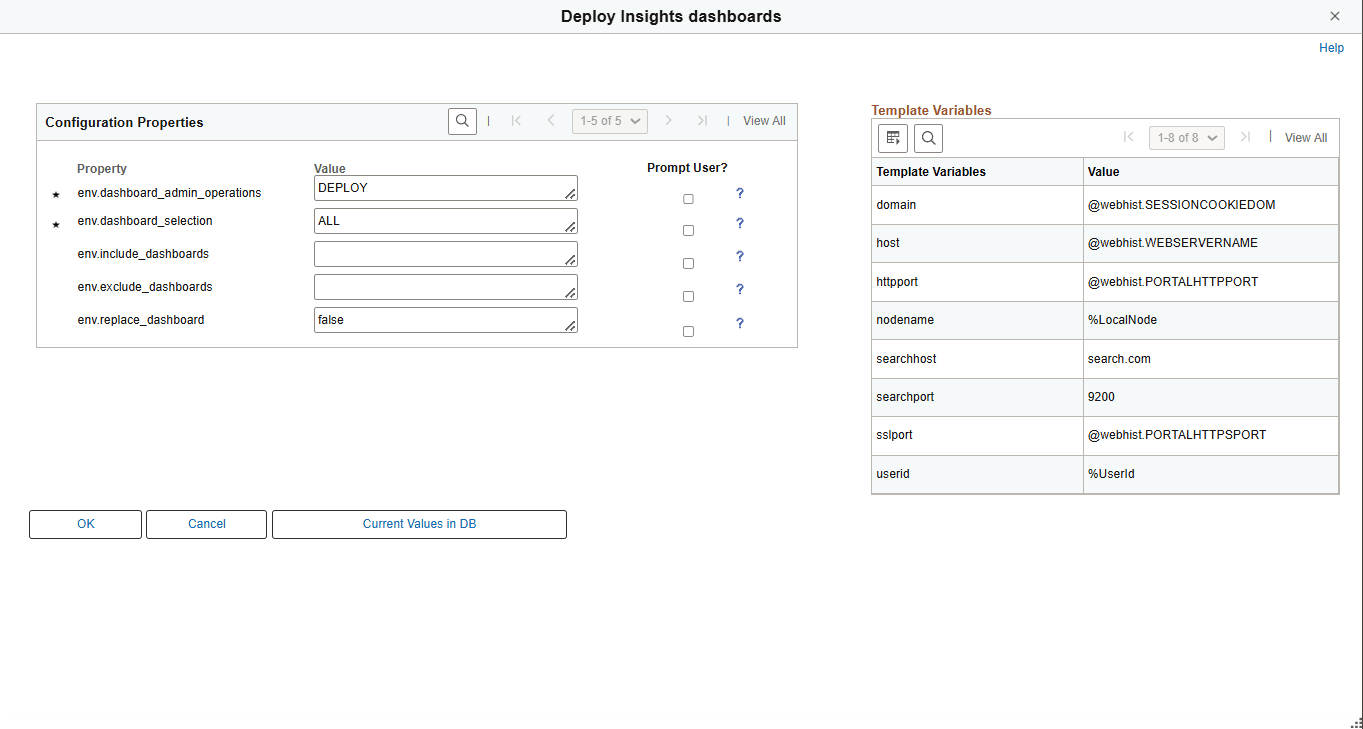Click the help icon beside env.exclude_dashboards
The image size is (1363, 729).
(x=739, y=289)
